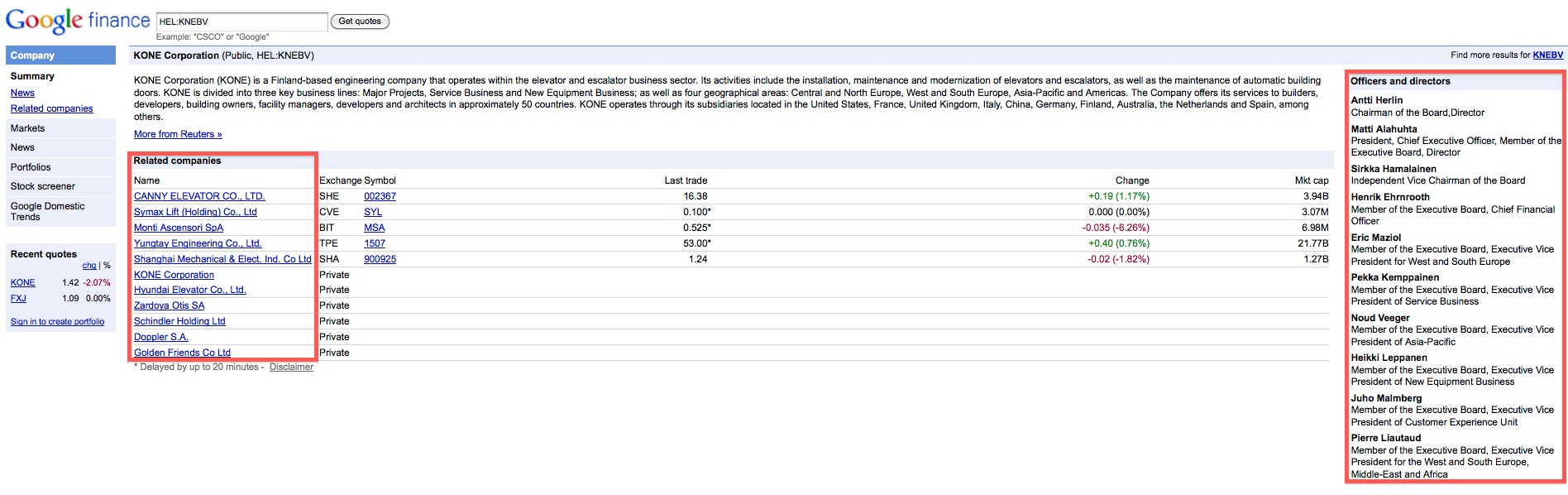
Task: Open KONE Corporation in related companies
Action: [174, 275]
